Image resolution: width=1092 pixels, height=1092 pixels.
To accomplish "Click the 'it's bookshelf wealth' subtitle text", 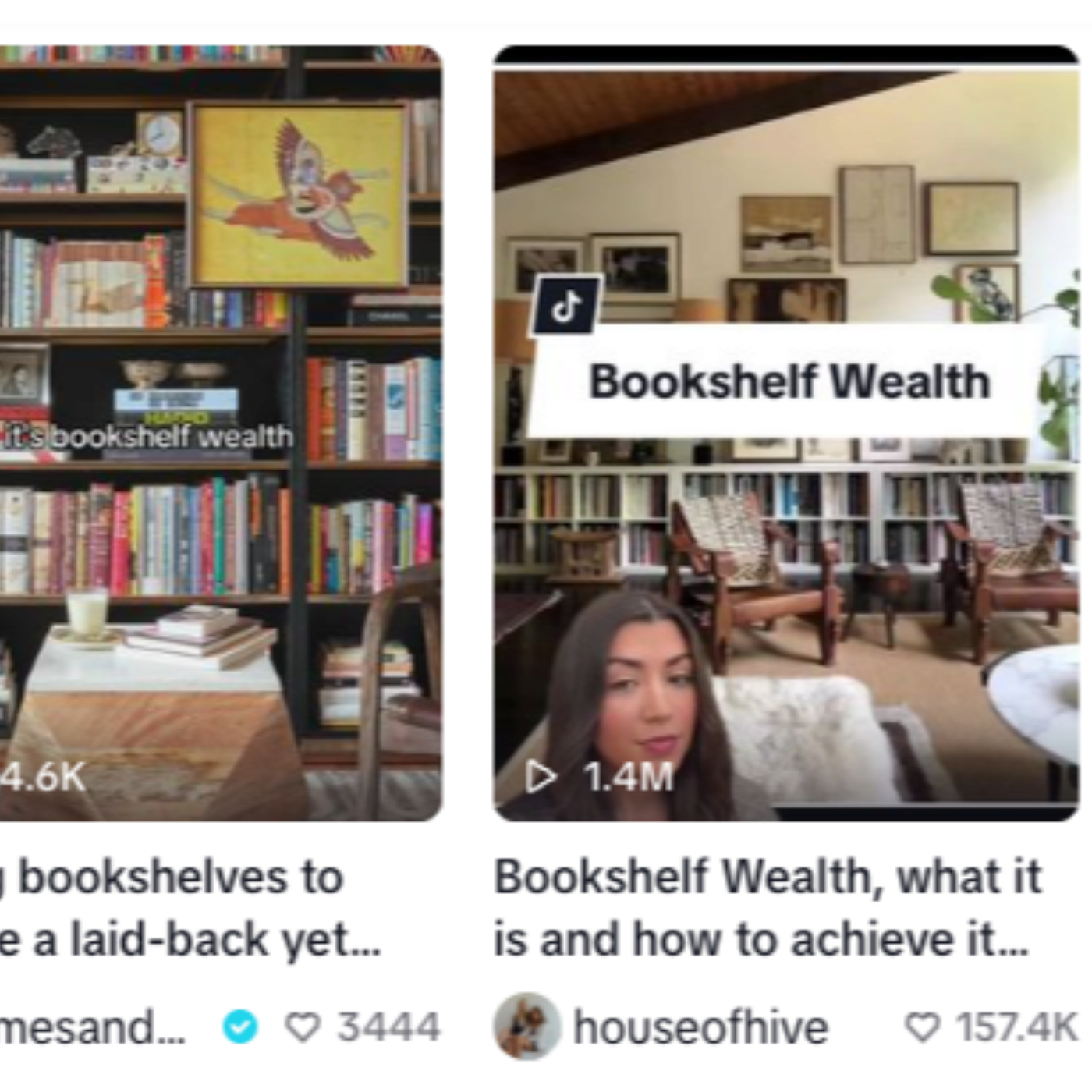I will tap(147, 436).
